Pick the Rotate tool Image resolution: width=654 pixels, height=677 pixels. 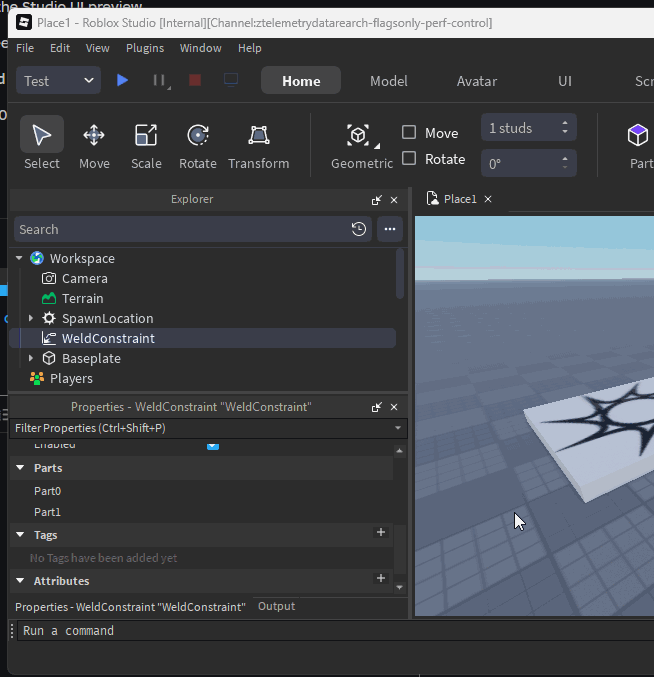pyautogui.click(x=198, y=145)
